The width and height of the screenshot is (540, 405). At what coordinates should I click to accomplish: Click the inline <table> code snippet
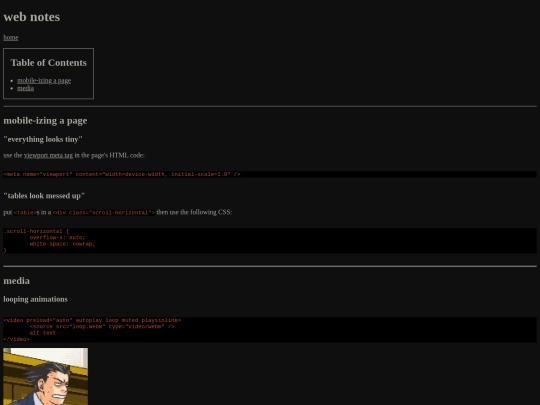coord(25,212)
